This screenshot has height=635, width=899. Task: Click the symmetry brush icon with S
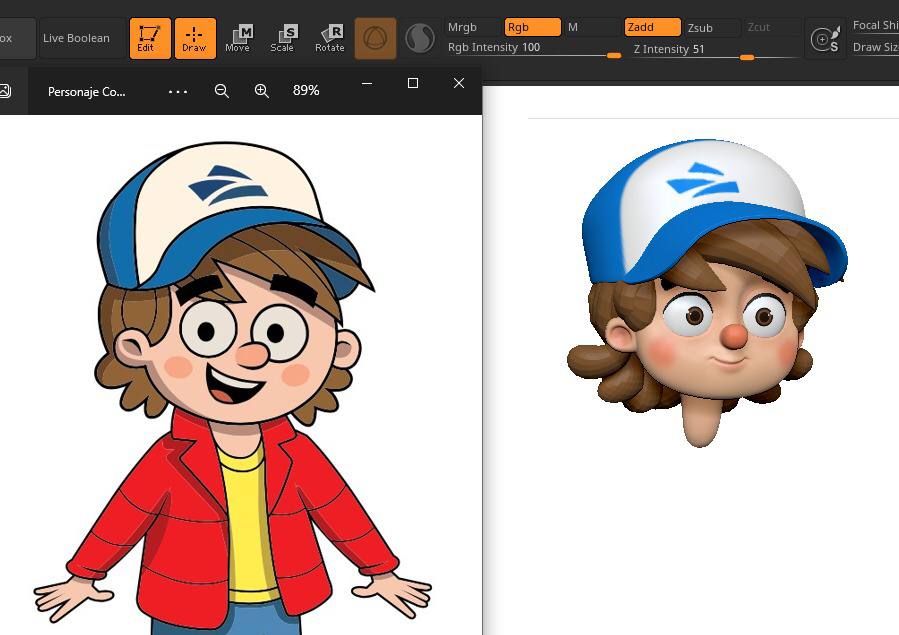point(825,39)
